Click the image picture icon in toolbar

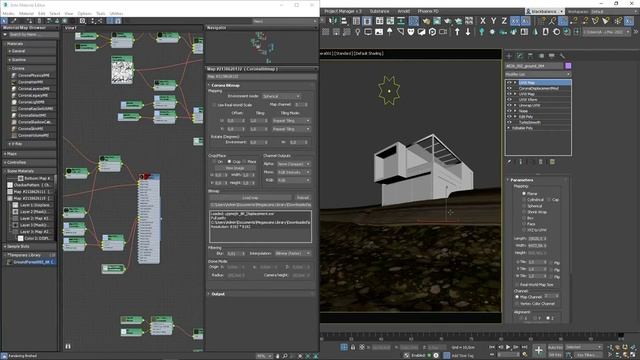(379, 31)
